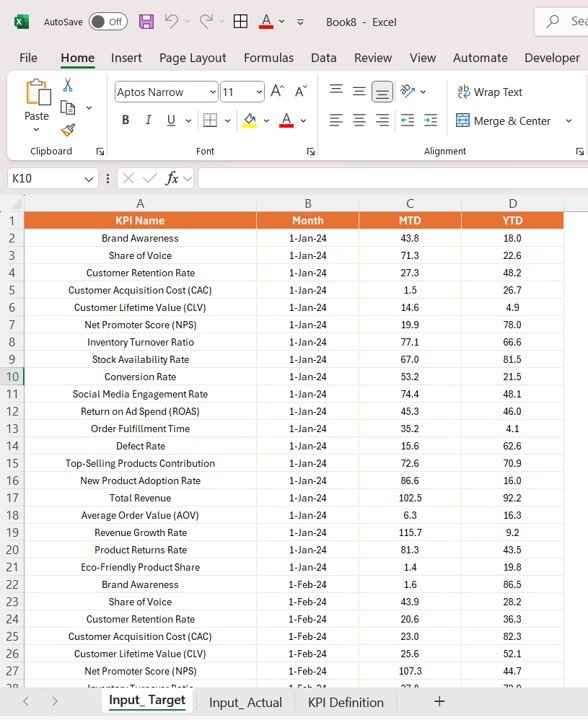This screenshot has width=588, height=720.
Task: Click previous sheet navigation arrow
Action: 26,701
